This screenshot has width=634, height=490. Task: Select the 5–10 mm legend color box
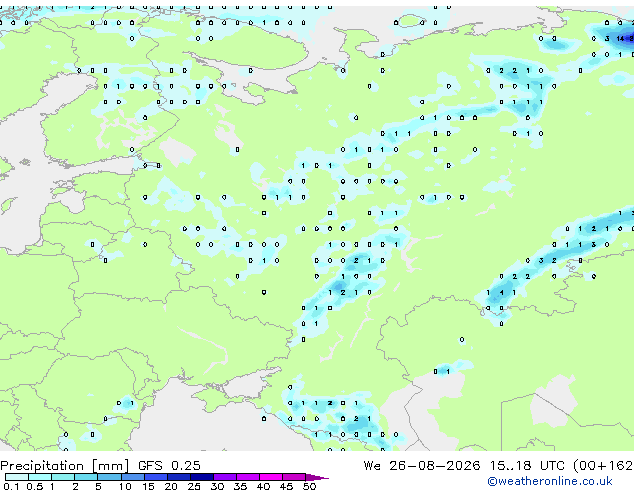point(109,477)
